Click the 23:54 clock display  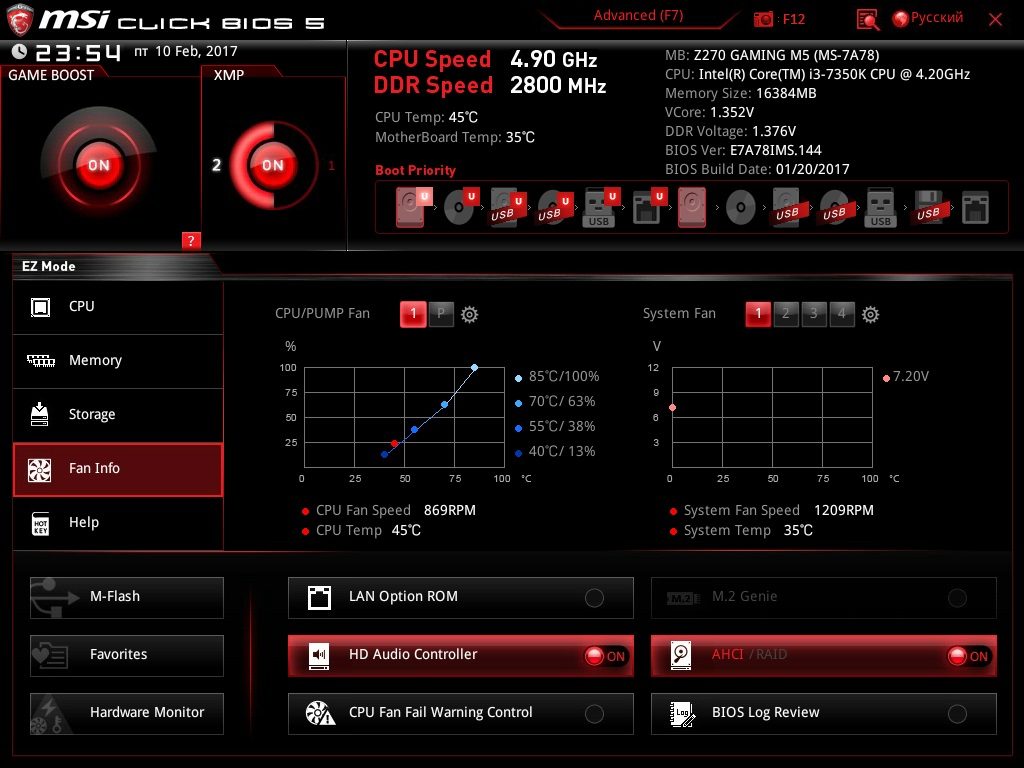[78, 52]
